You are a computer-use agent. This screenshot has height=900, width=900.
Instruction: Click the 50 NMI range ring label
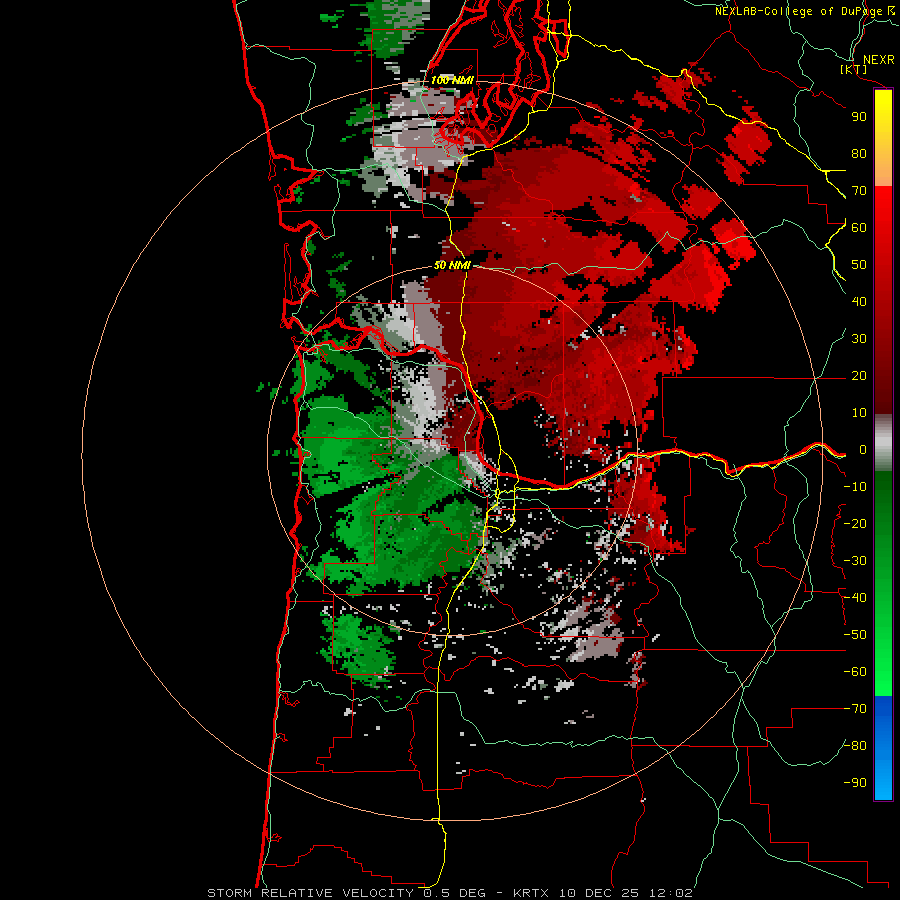[x=452, y=265]
